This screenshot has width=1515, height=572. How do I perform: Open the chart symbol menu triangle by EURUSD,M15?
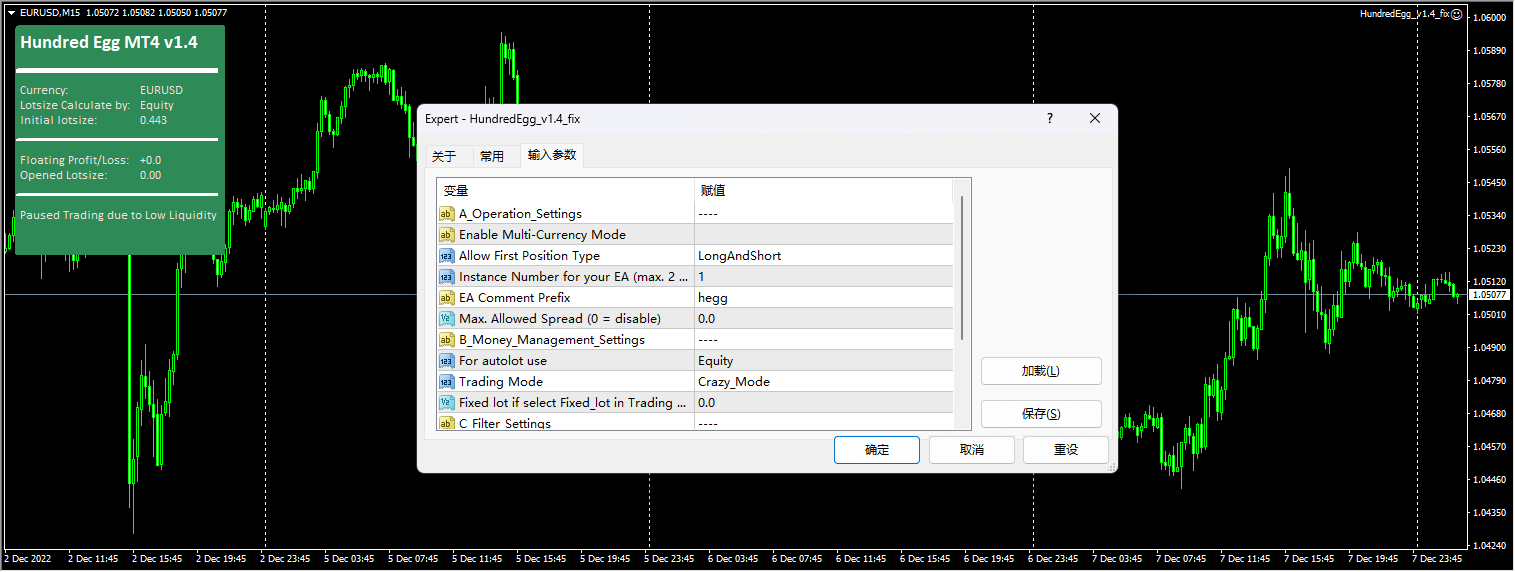tap(11, 13)
